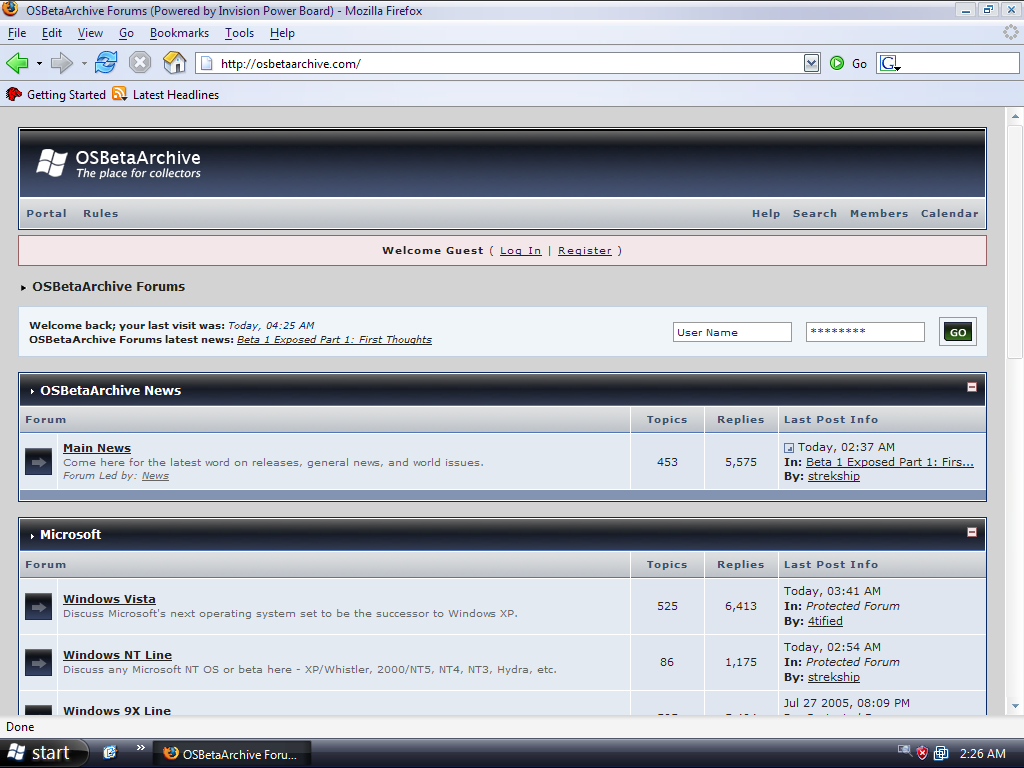The width and height of the screenshot is (1024, 768).
Task: Open the Bookmarks menu
Action: [179, 33]
